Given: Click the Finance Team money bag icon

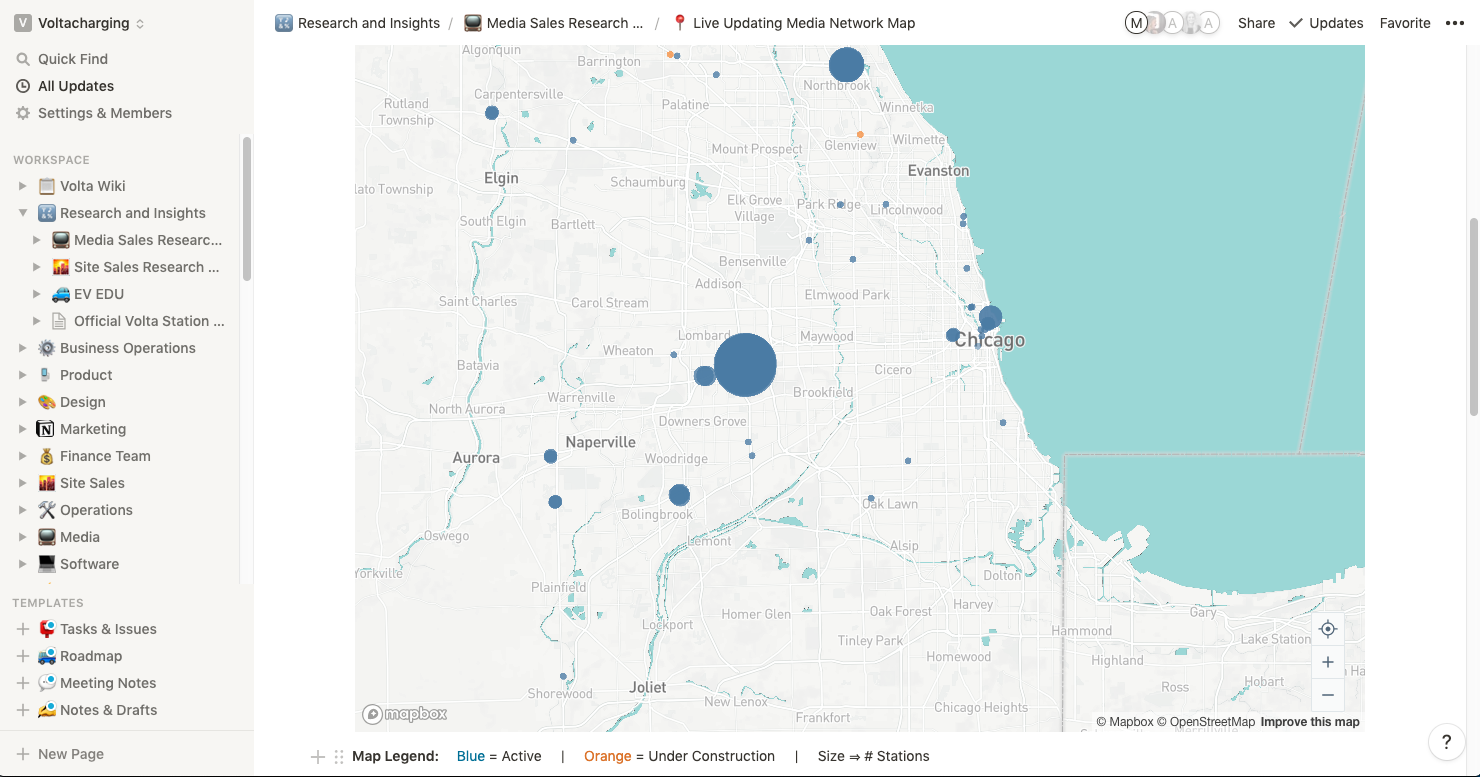Looking at the screenshot, I should point(46,456).
